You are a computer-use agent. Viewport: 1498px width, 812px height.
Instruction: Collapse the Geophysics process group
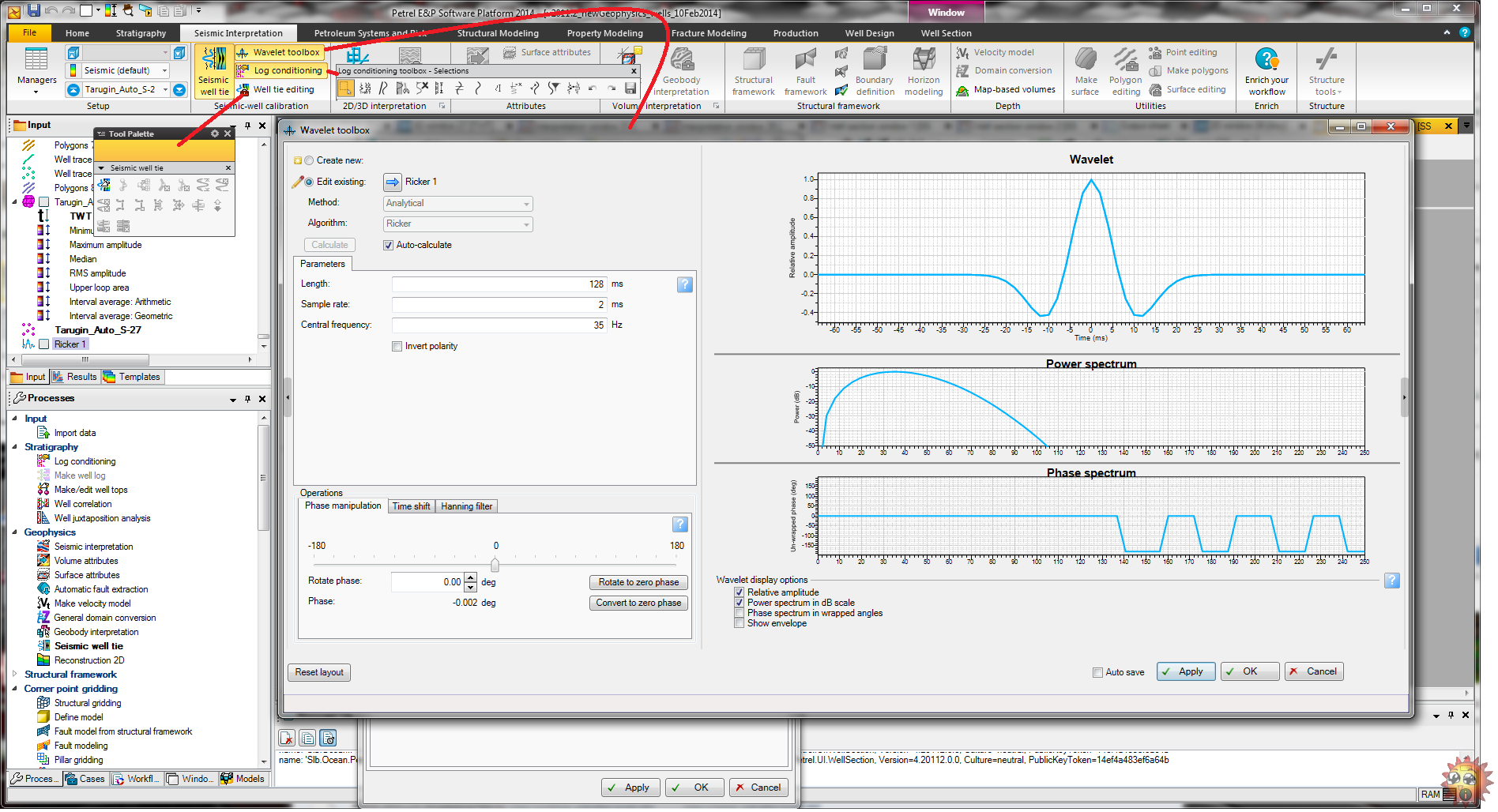(15, 532)
